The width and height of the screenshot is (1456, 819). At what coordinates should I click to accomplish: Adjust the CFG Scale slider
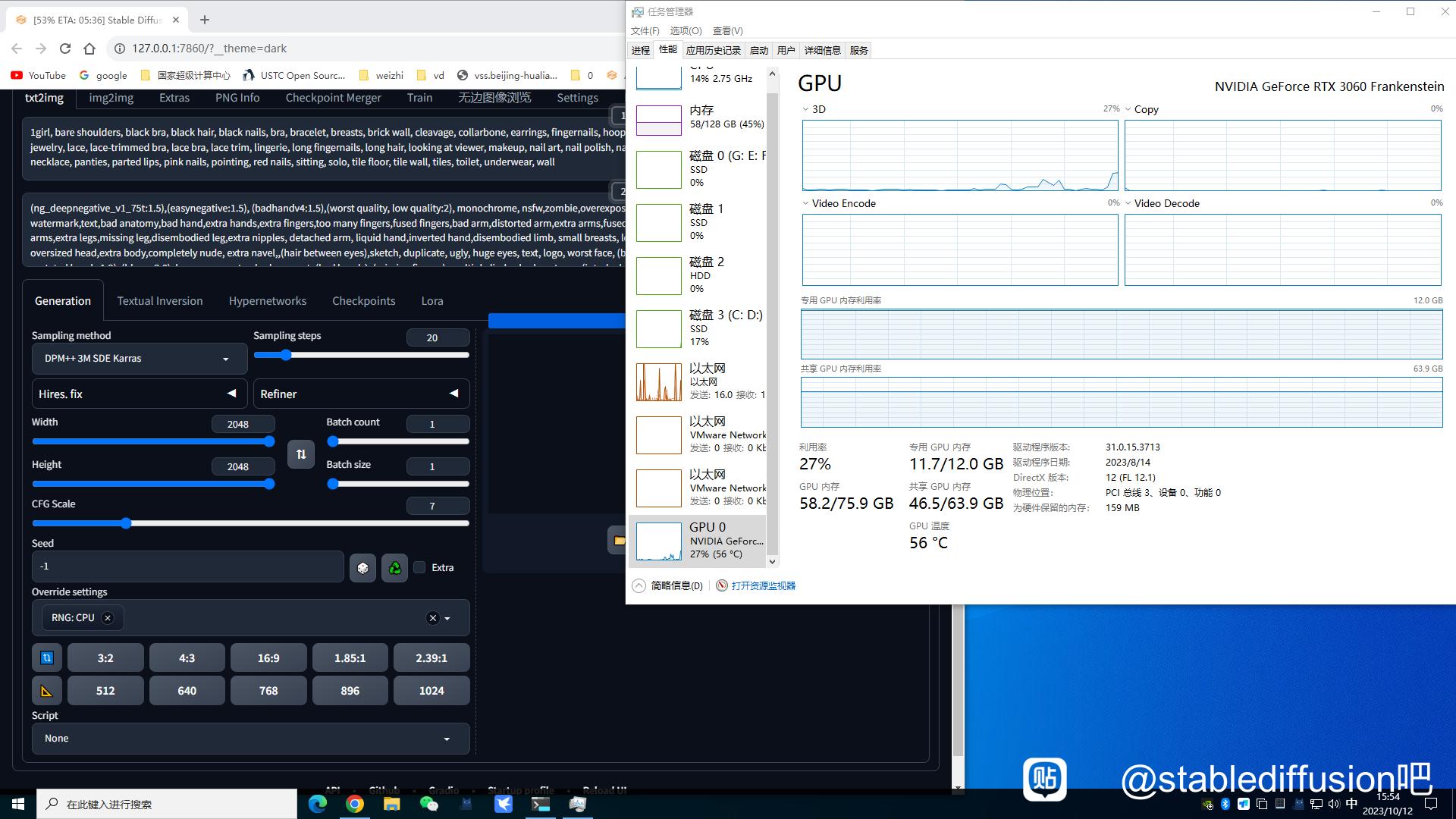click(x=250, y=523)
